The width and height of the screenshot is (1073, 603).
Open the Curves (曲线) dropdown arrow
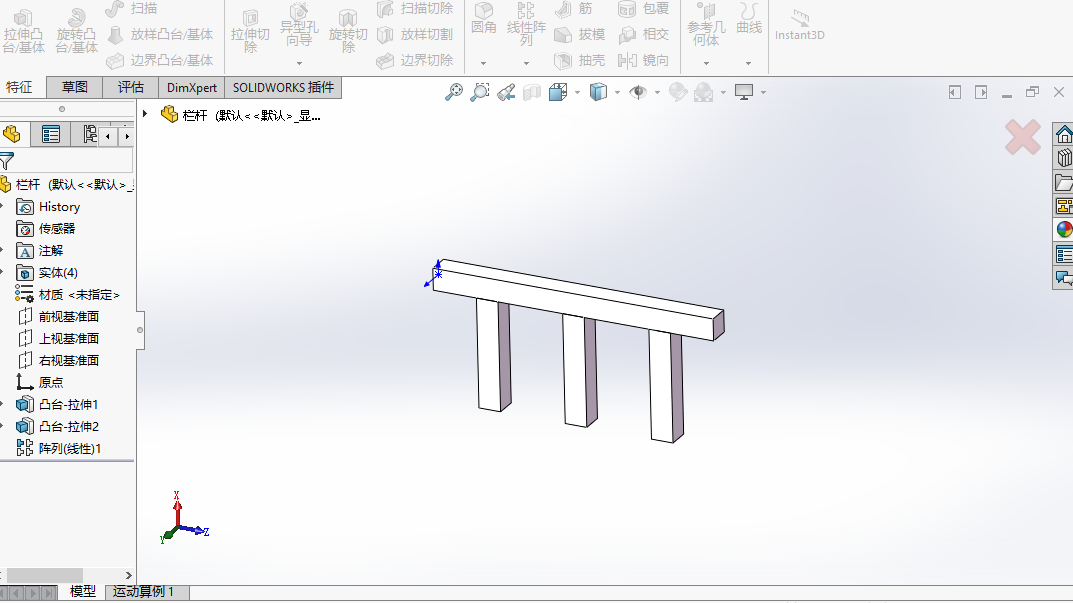749,64
